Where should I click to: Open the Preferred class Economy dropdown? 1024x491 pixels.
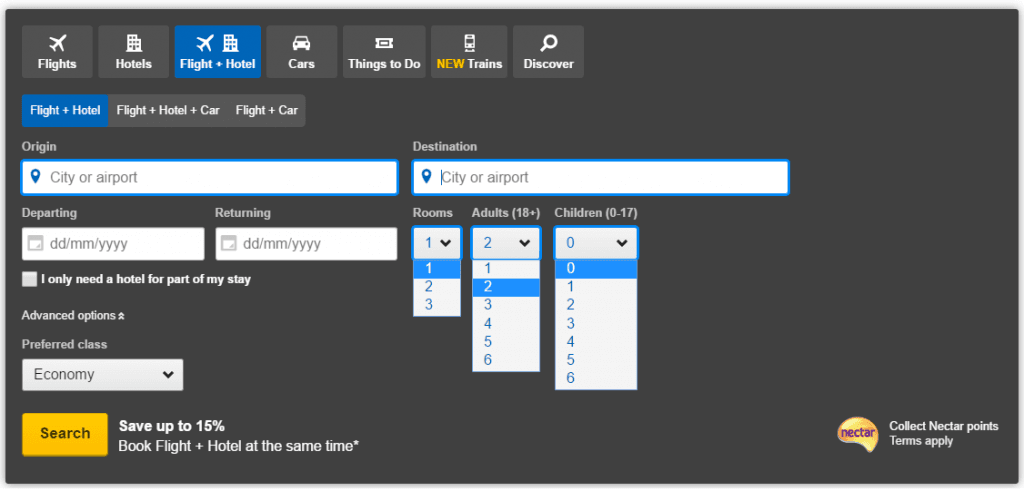(x=103, y=375)
